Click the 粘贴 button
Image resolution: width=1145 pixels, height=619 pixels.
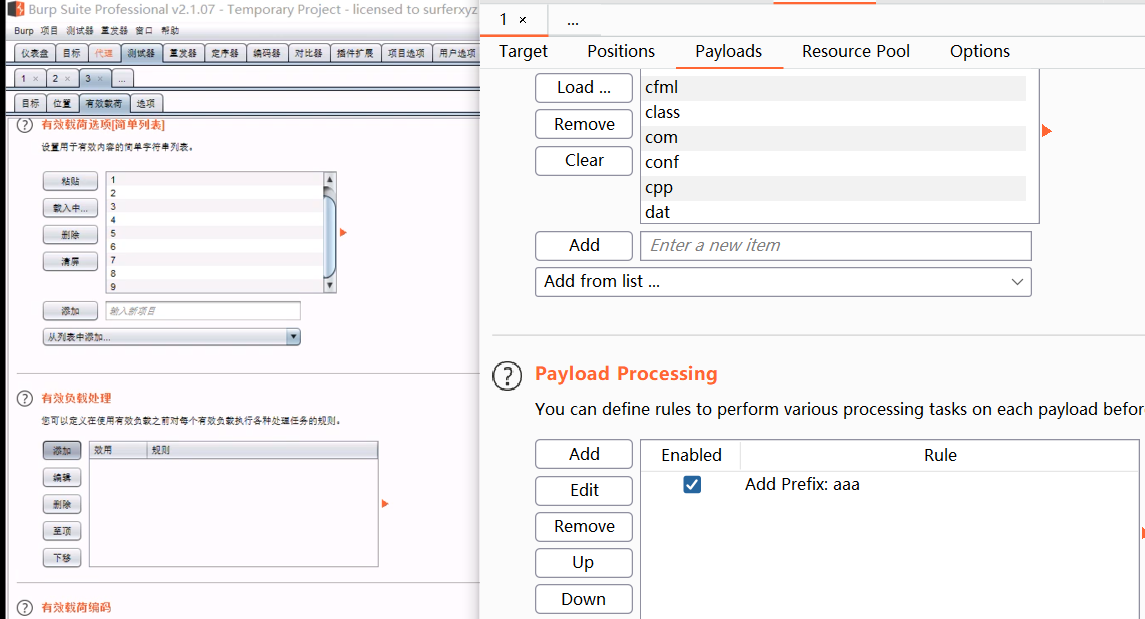pos(70,181)
